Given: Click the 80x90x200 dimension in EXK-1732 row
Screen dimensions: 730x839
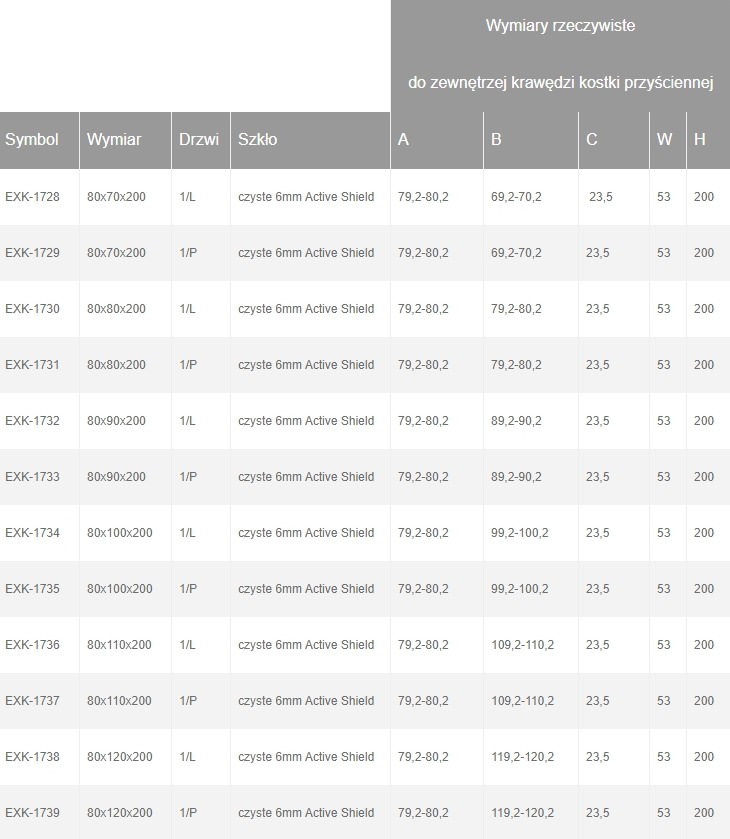Looking at the screenshot, I should point(116,421).
